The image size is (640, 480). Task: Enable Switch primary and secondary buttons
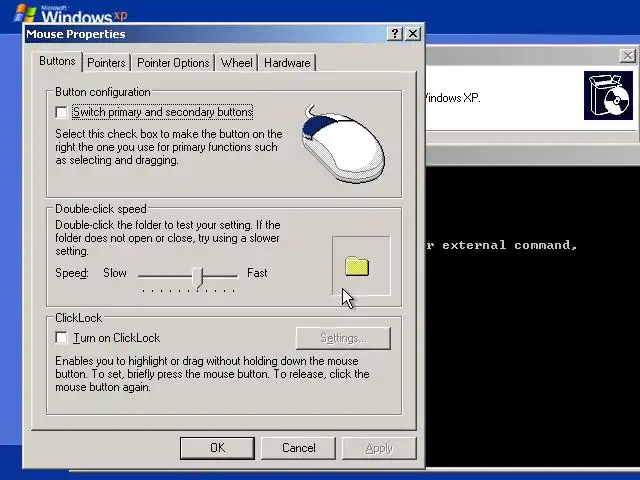click(x=61, y=112)
